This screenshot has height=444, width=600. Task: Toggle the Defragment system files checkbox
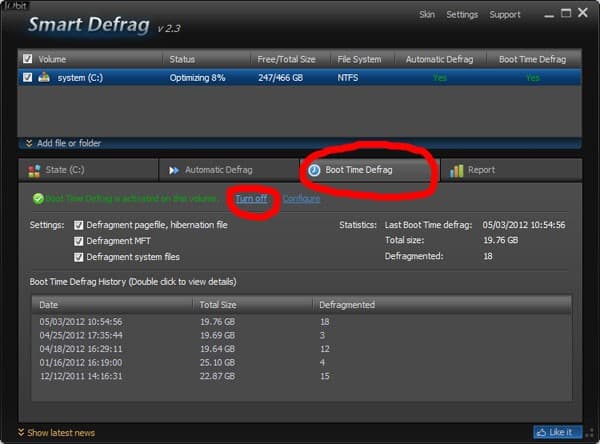click(x=78, y=257)
